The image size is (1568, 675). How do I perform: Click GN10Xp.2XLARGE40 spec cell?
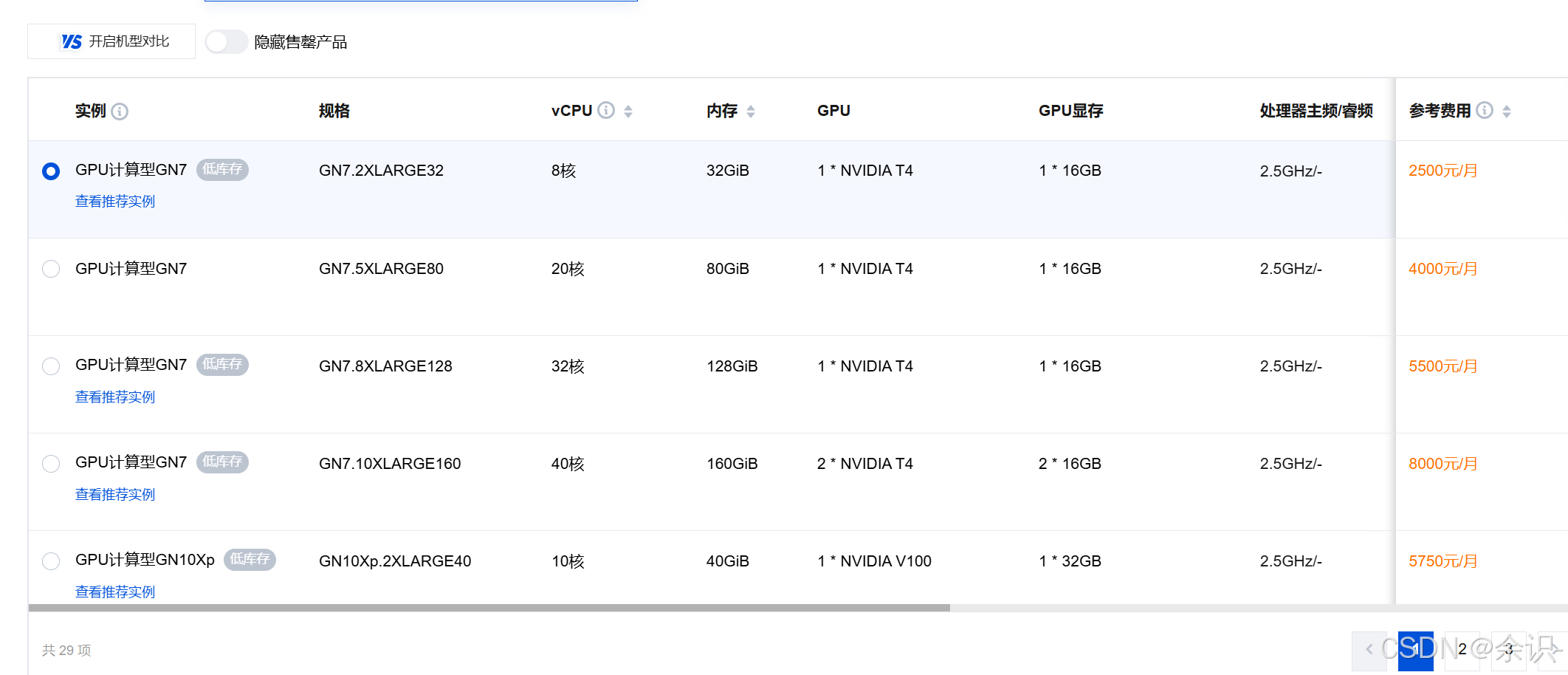click(395, 561)
